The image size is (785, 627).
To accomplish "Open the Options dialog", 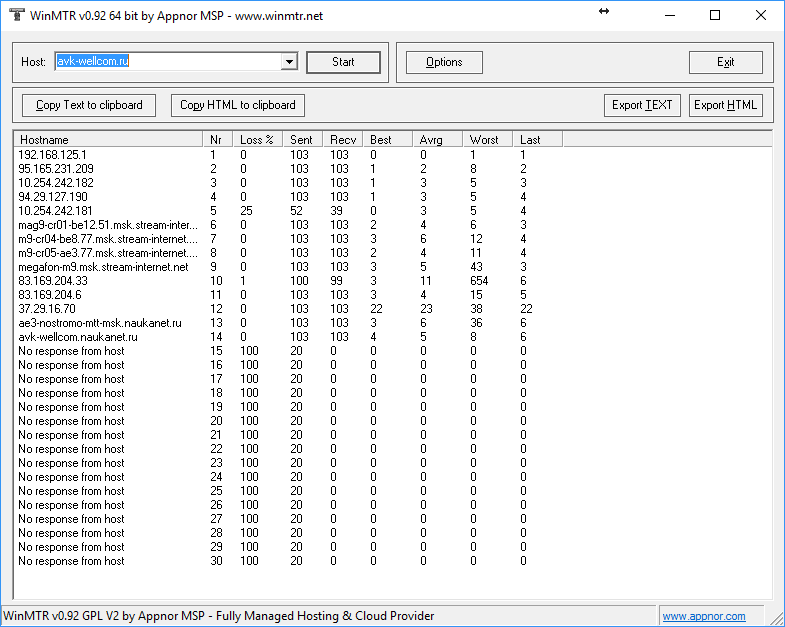I will pyautogui.click(x=444, y=62).
